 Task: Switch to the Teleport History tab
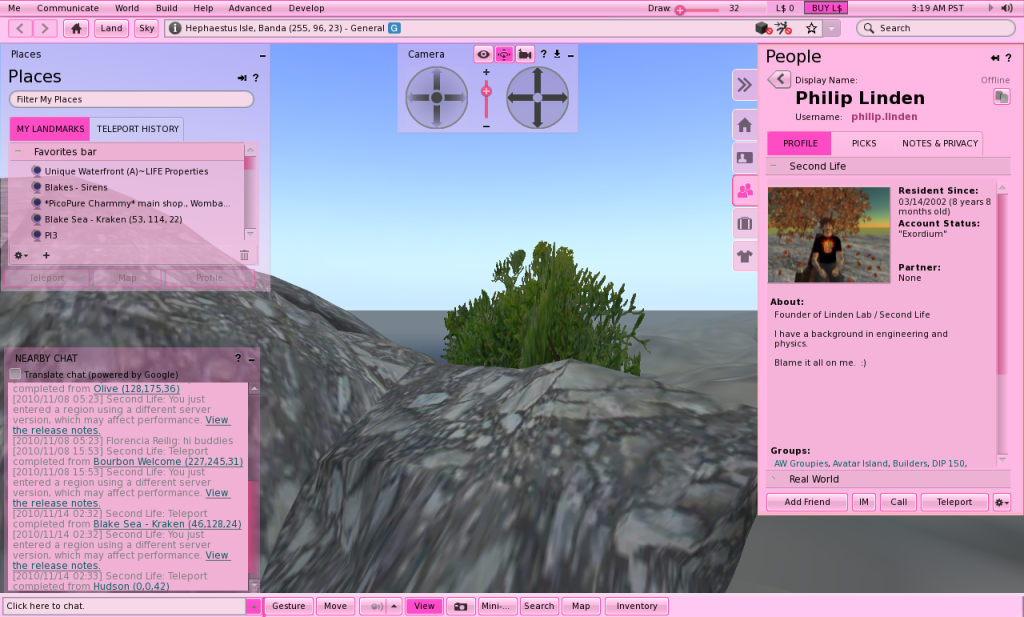coord(137,129)
